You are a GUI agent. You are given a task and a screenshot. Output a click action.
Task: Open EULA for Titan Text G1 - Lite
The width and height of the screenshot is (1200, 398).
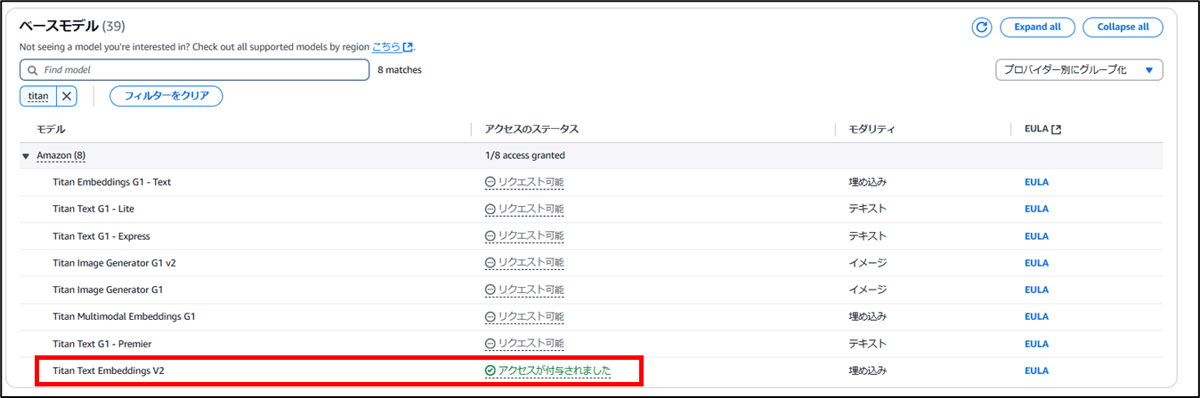(x=1036, y=209)
